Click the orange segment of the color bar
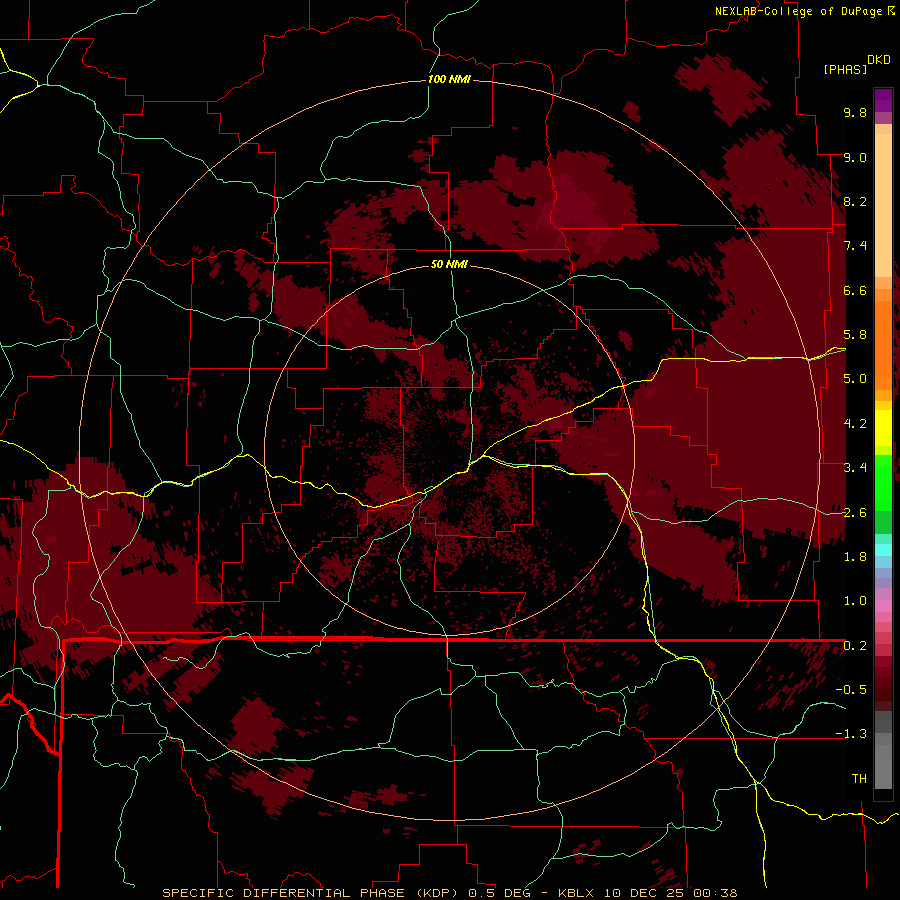Image resolution: width=900 pixels, height=900 pixels. 883,344
